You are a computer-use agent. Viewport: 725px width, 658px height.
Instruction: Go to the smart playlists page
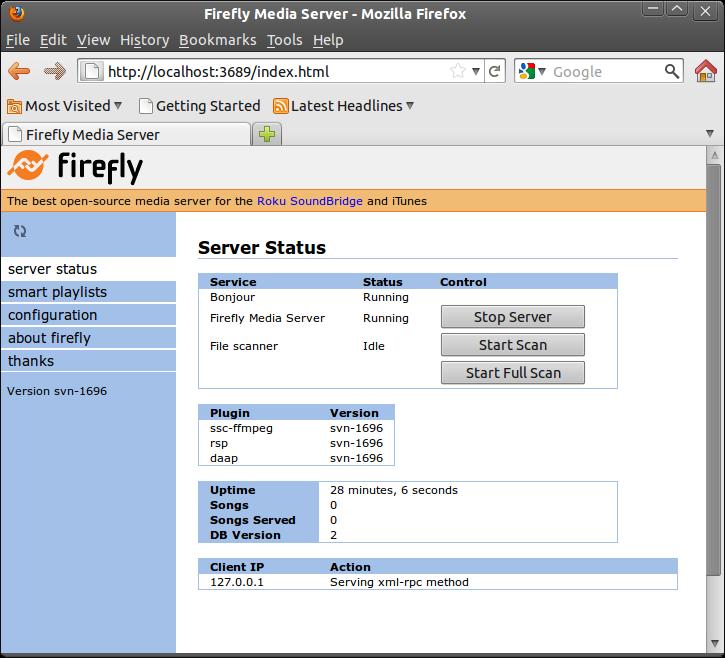tap(57, 292)
